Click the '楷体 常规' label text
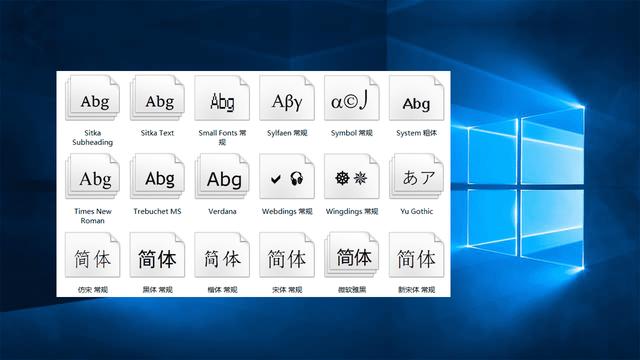640x360 pixels. [x=222, y=290]
